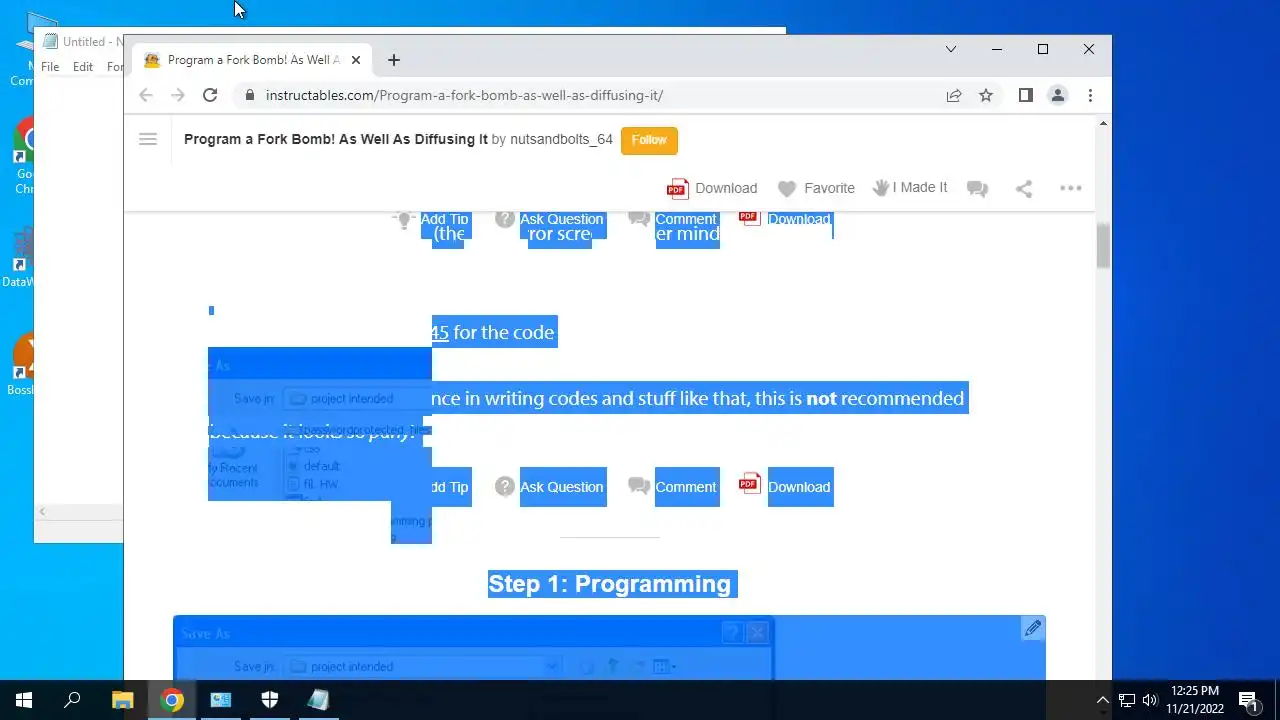Click Chrome's share this page icon
This screenshot has width=1280, height=720.
[x=954, y=95]
